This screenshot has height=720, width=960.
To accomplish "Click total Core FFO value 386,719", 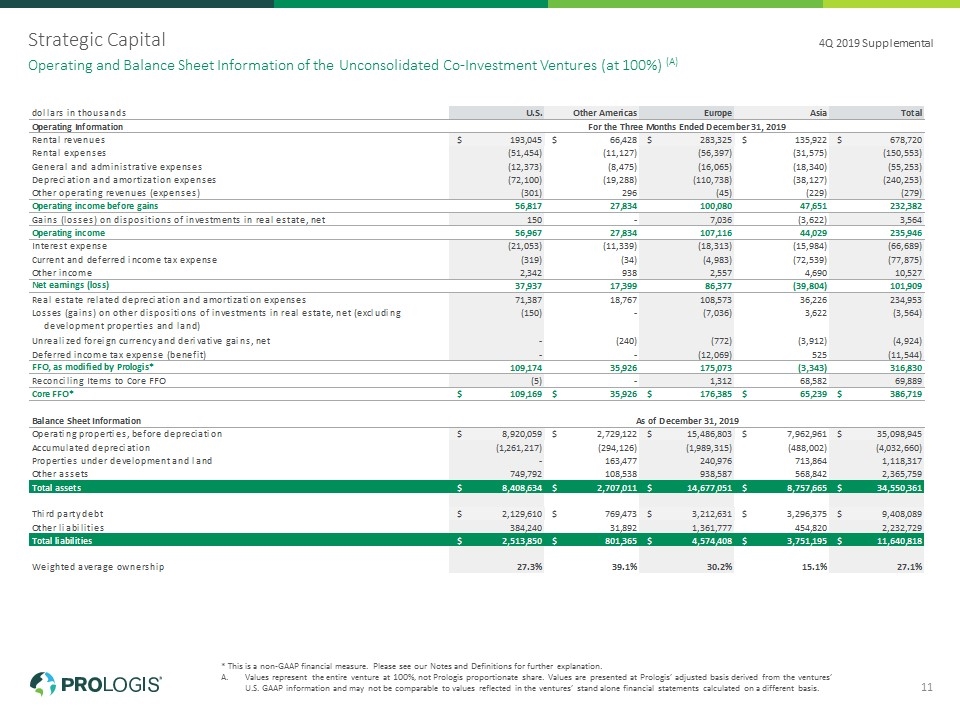I will (x=906, y=394).
